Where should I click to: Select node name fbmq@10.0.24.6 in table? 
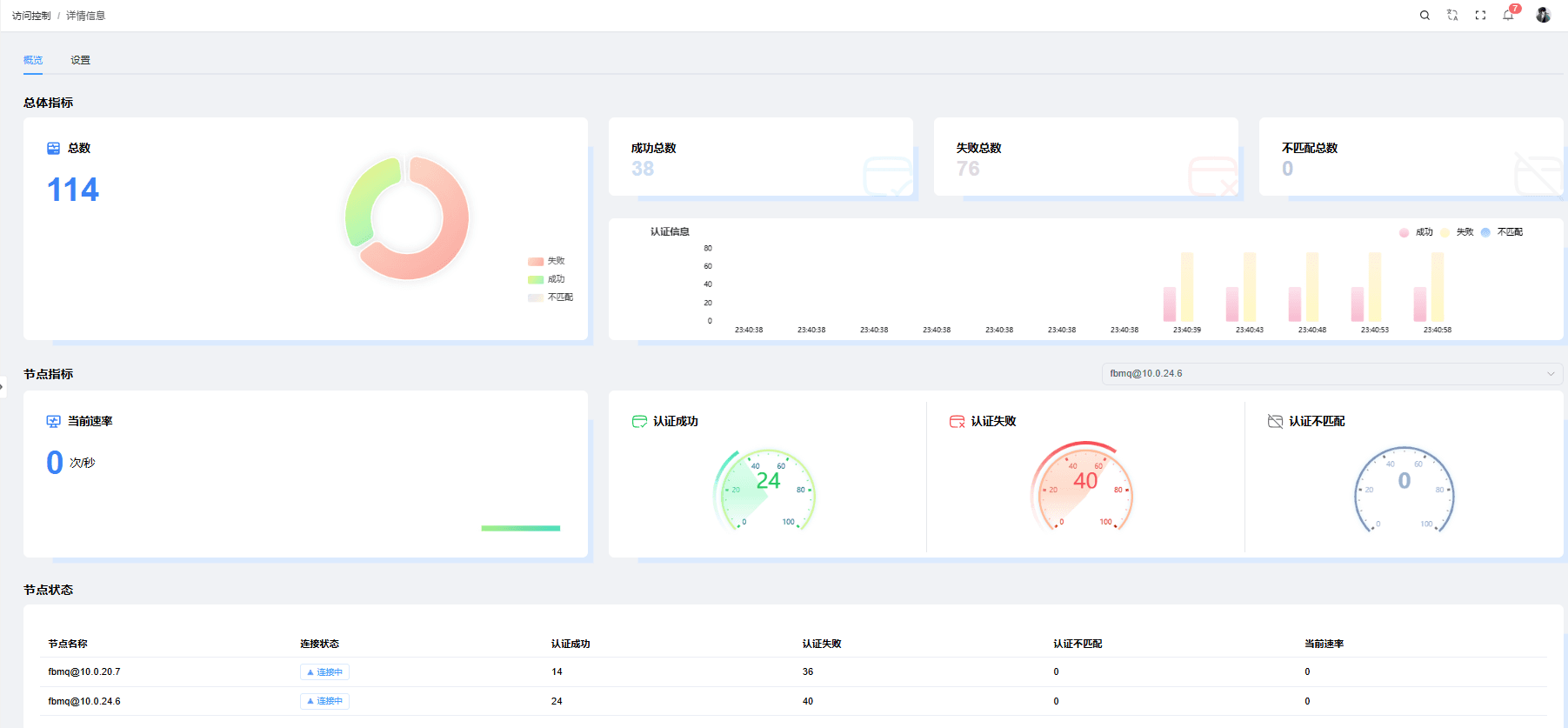point(84,701)
